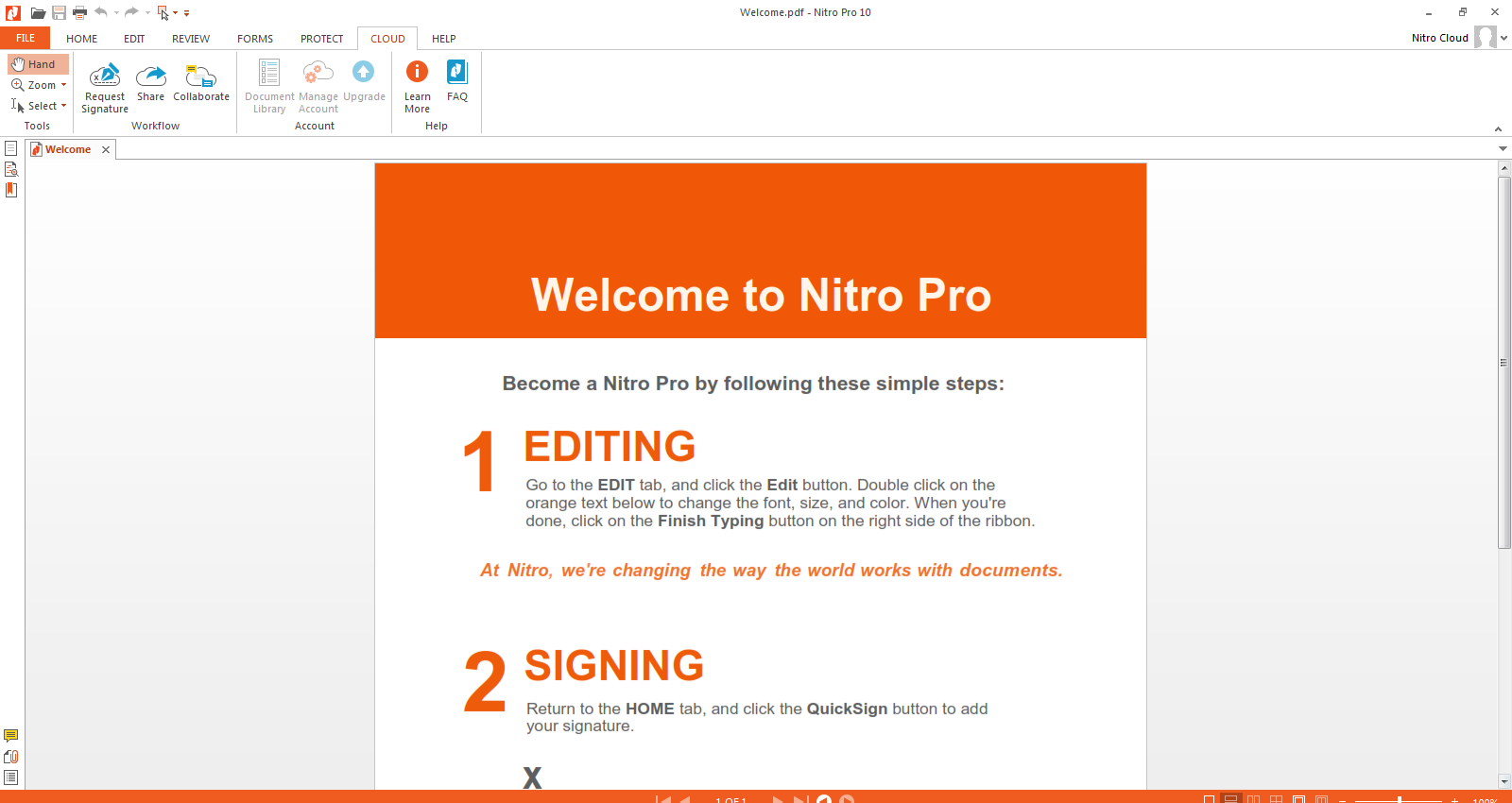Expand the redo history dropdown arrow
This screenshot has width=1512, height=803.
(x=146, y=13)
